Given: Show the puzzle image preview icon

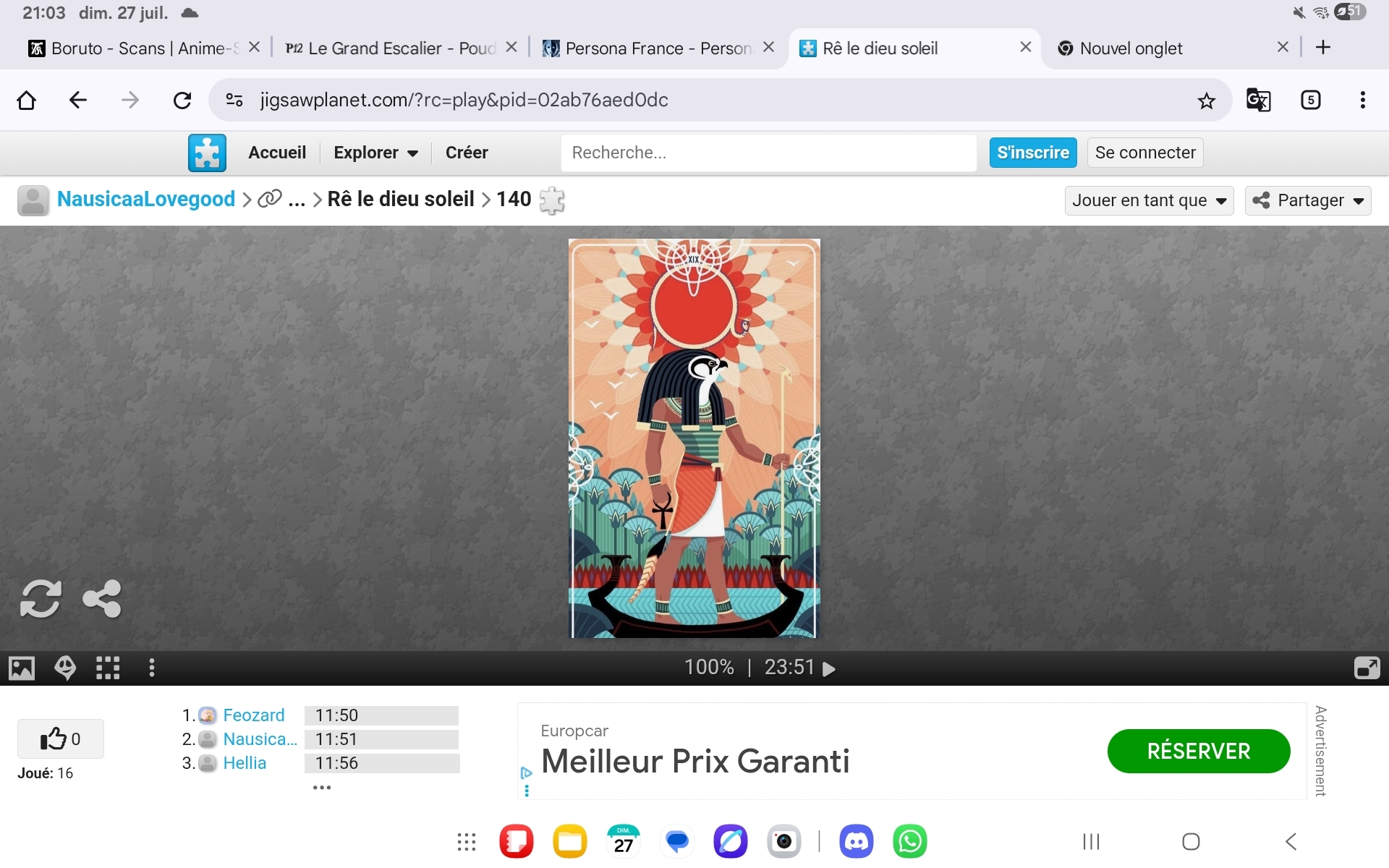Looking at the screenshot, I should tap(22, 668).
